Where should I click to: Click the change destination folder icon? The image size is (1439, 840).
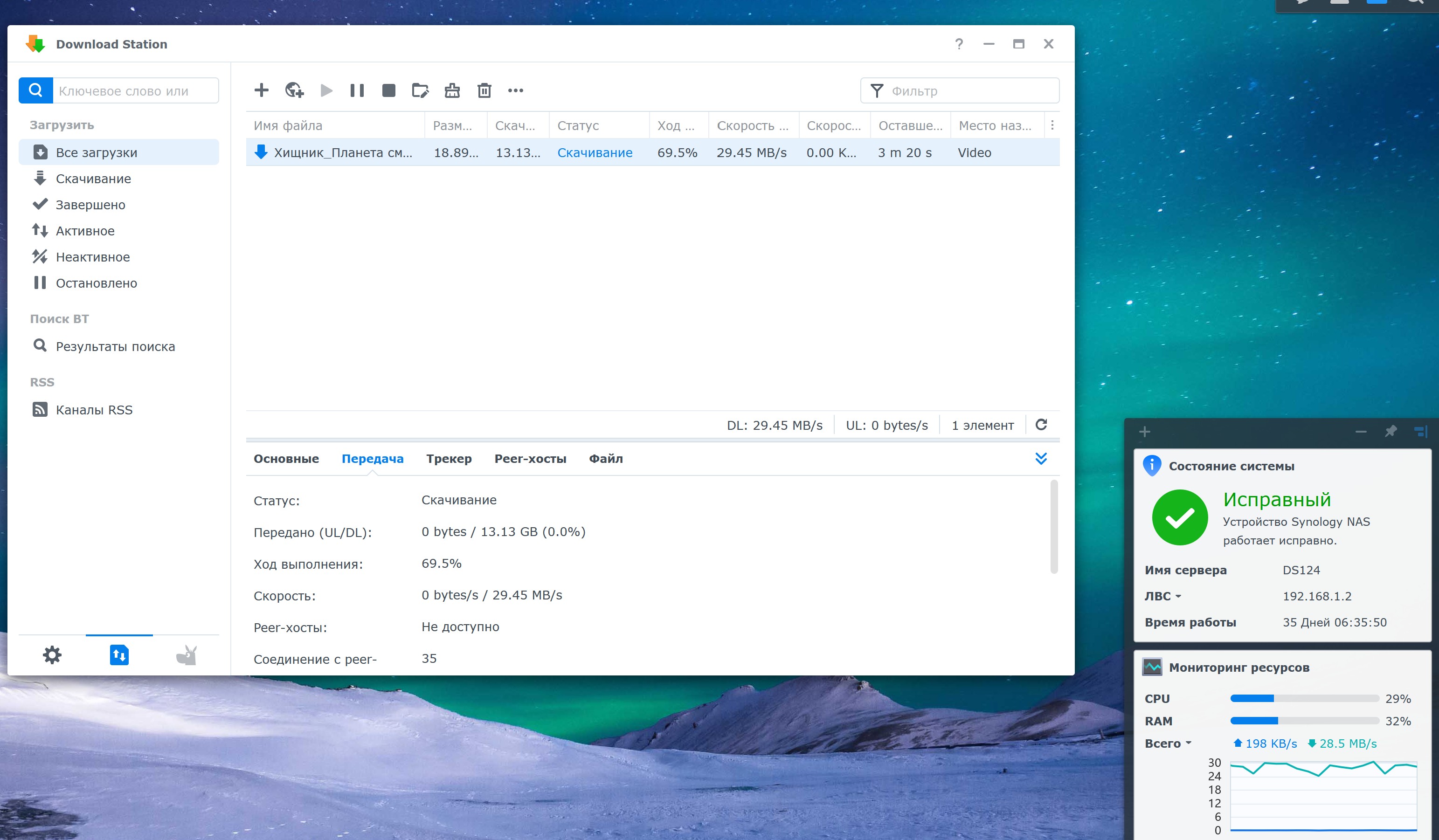pyautogui.click(x=420, y=90)
